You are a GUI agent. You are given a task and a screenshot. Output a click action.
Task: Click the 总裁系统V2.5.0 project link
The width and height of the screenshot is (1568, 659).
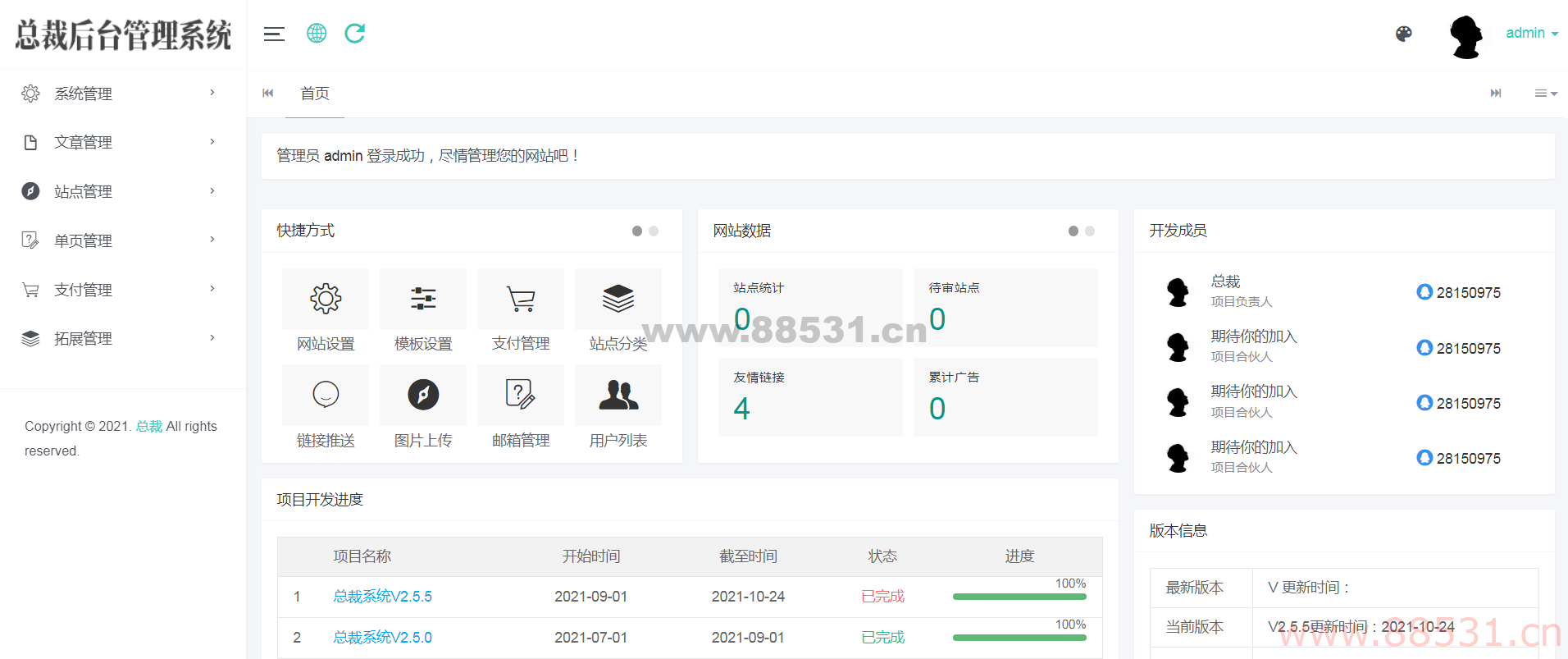382,638
